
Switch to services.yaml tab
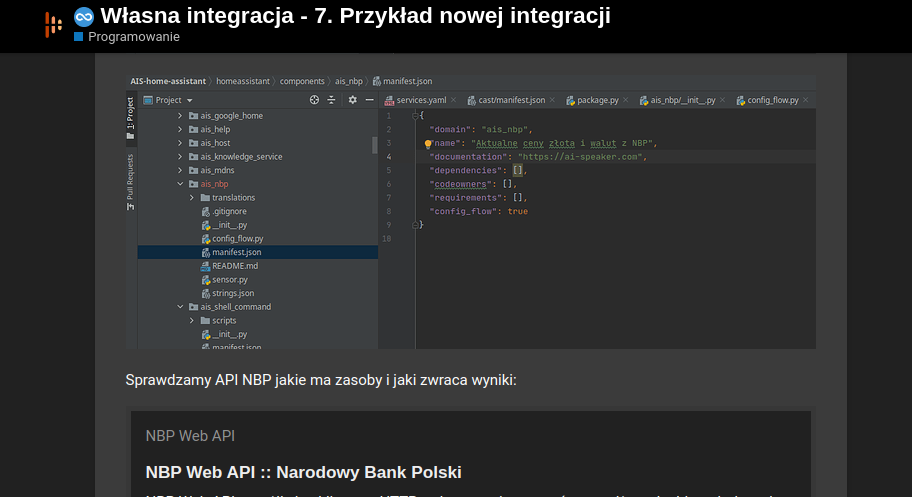(x=421, y=100)
